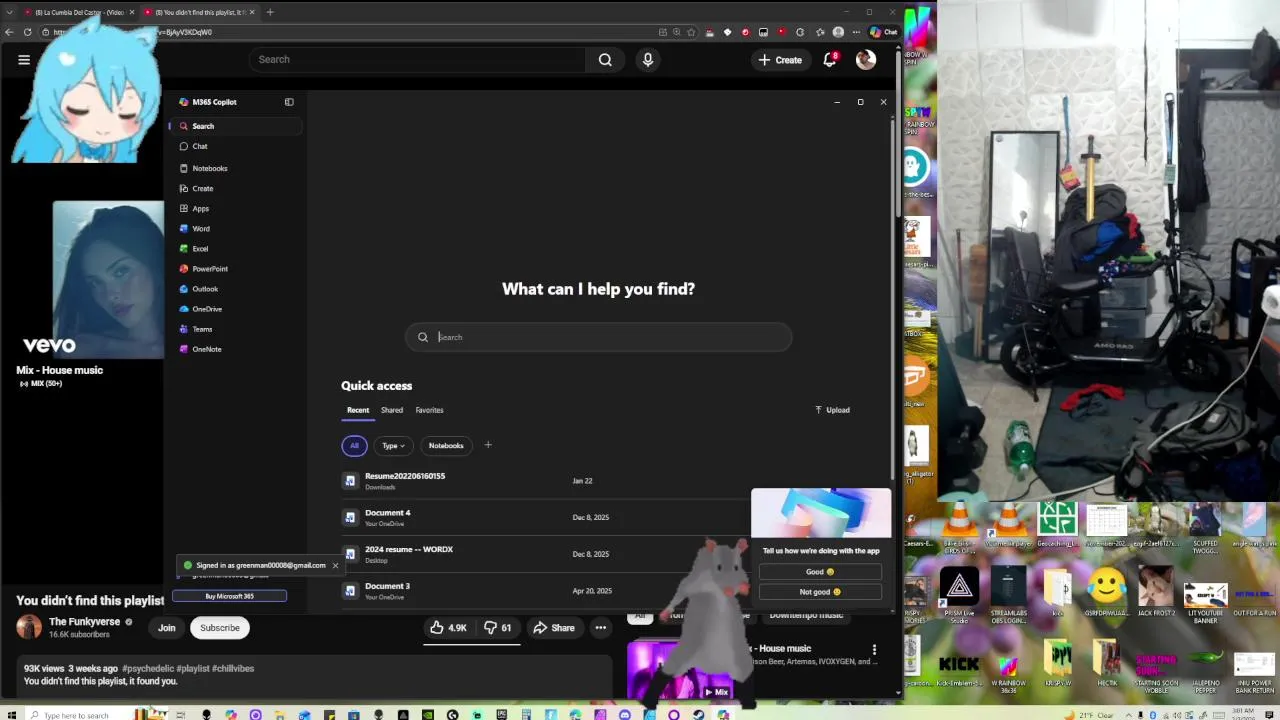1280x720 pixels.
Task: Add a filter with the plus icon
Action: (488, 445)
